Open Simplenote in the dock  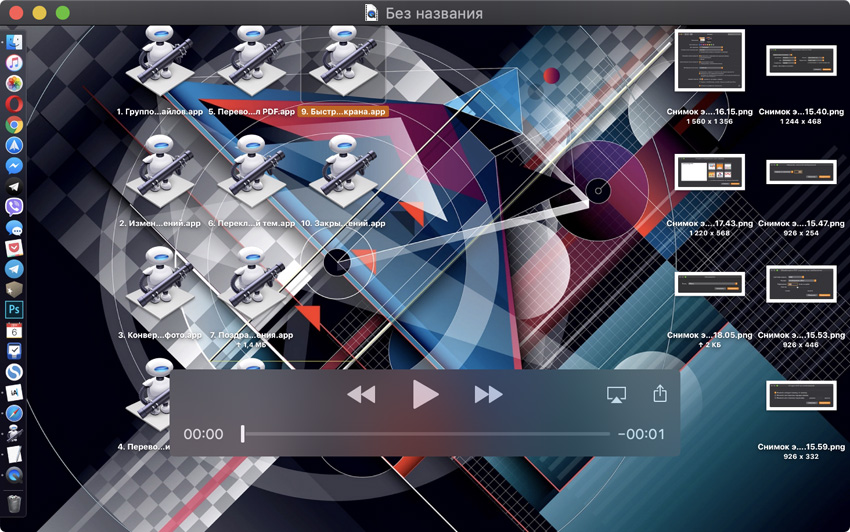(14, 371)
